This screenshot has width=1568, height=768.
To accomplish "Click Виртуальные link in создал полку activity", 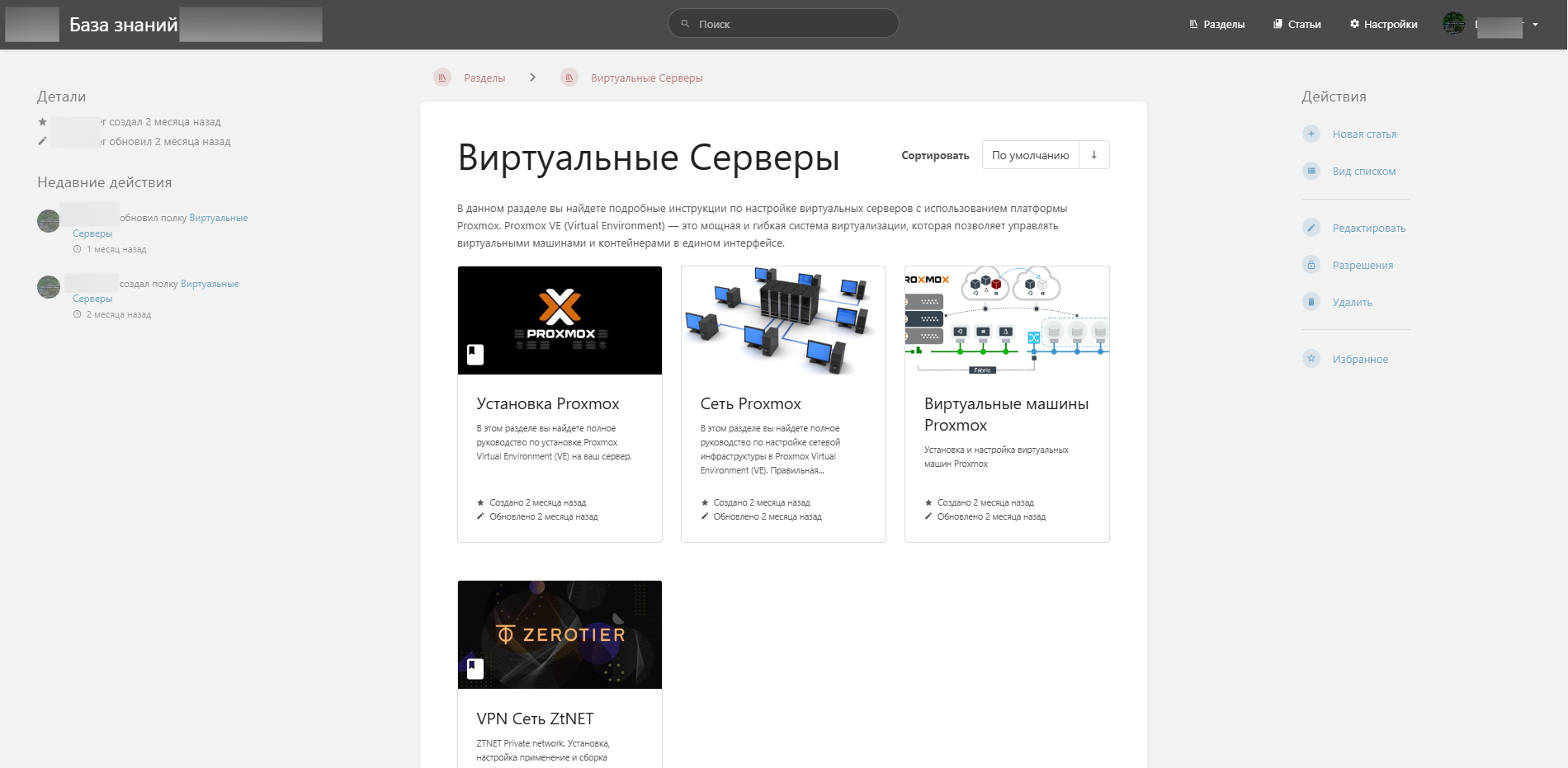I will tap(210, 284).
